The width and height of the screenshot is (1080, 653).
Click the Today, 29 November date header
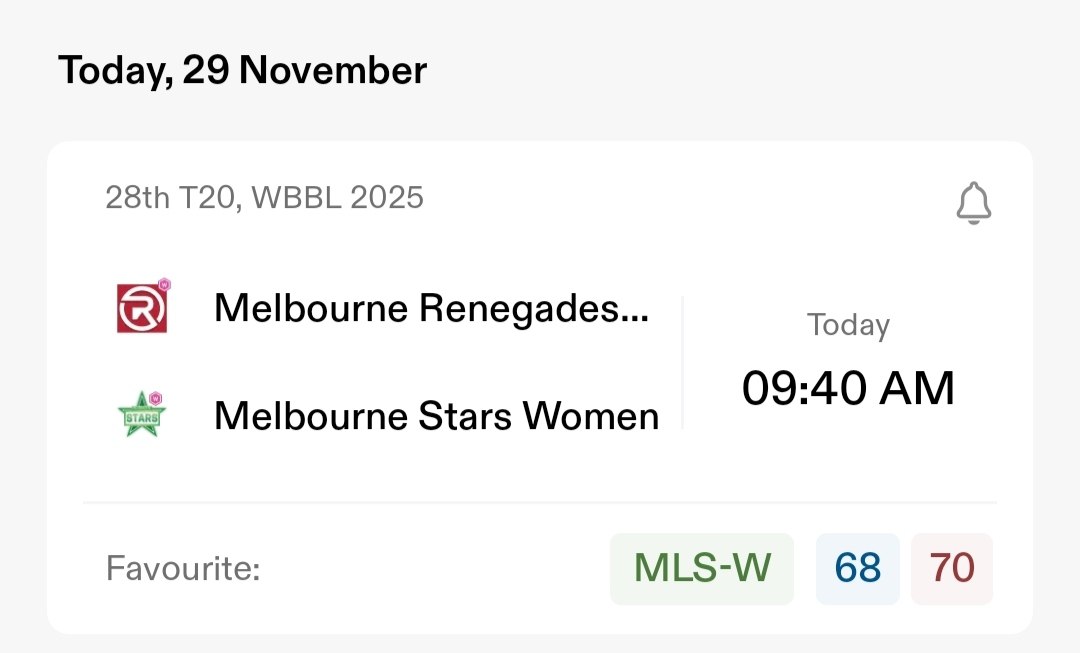click(242, 71)
